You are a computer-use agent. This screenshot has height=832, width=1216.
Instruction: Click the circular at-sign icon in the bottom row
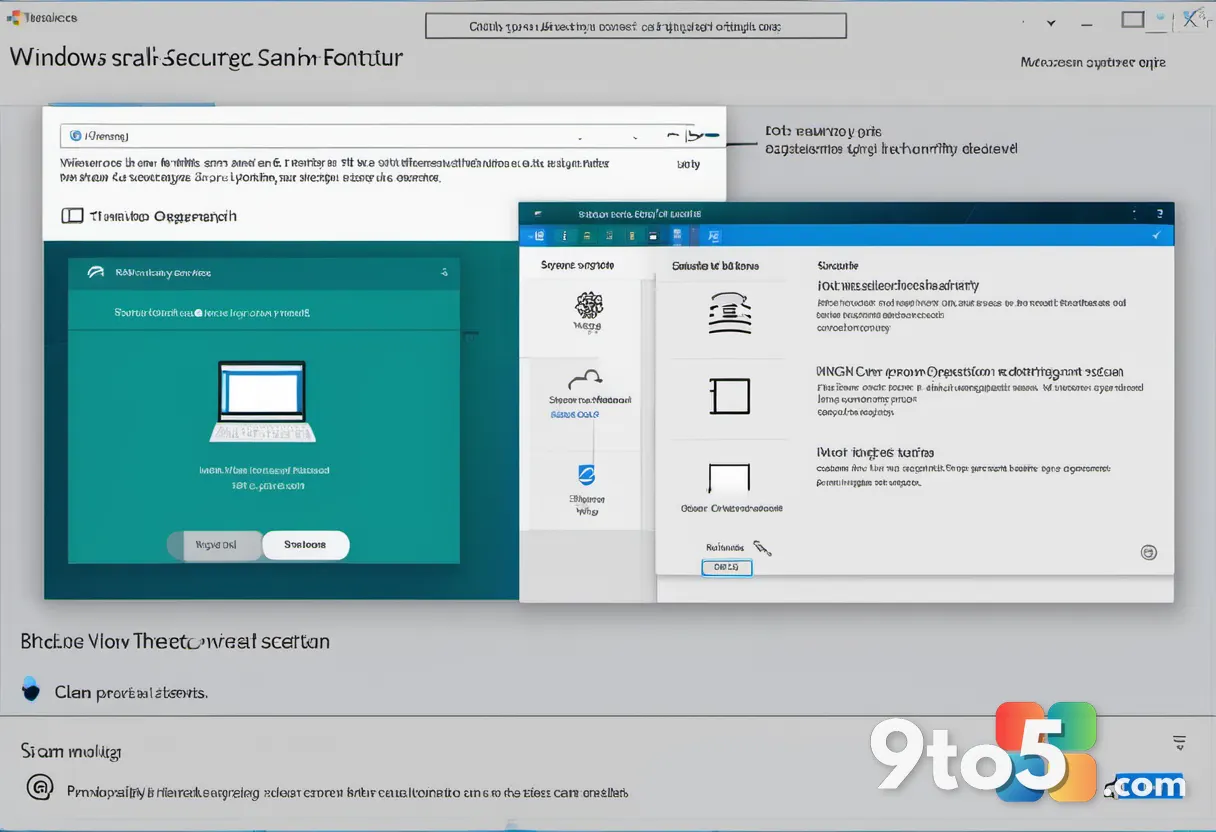(x=40, y=787)
